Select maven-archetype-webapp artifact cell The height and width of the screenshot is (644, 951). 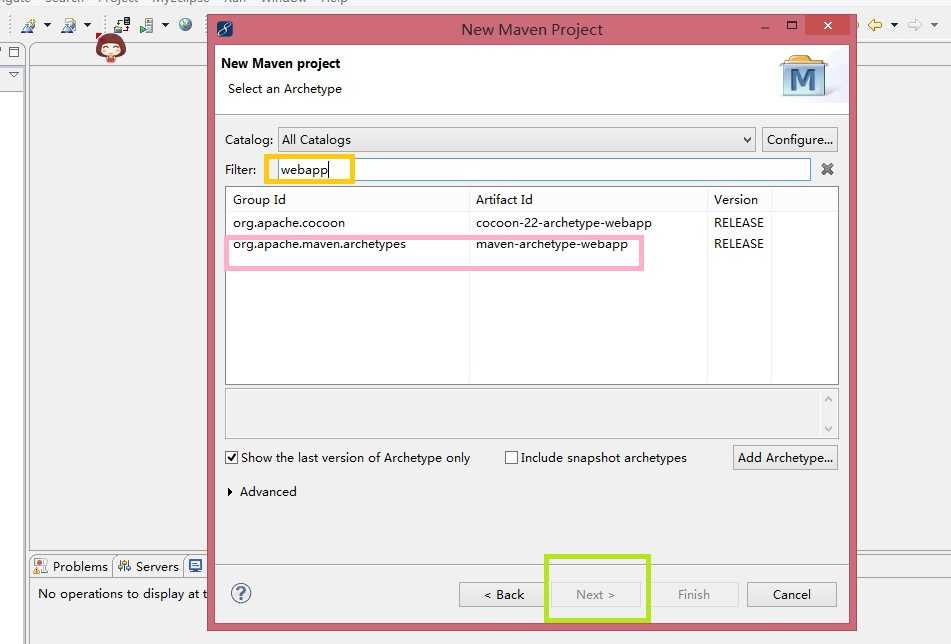[x=551, y=244]
